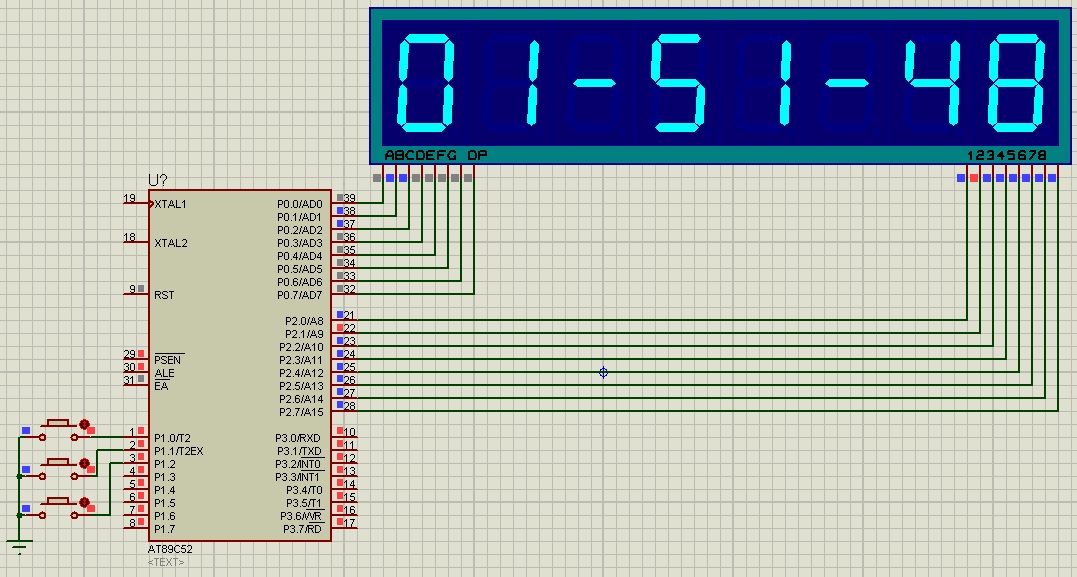Toggle latch circle of push button on P1.1
This screenshot has width=1077, height=577.
84,464
